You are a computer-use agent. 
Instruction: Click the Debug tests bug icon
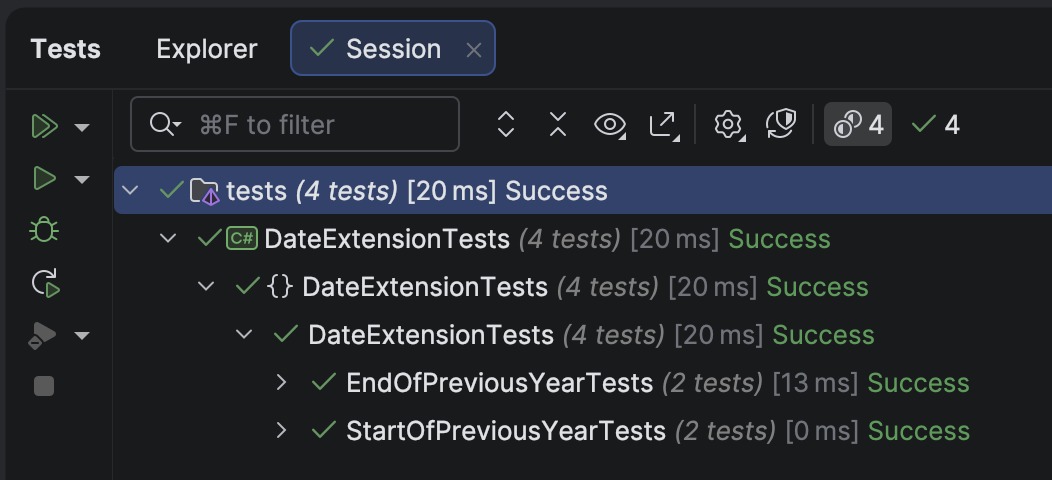click(x=44, y=231)
